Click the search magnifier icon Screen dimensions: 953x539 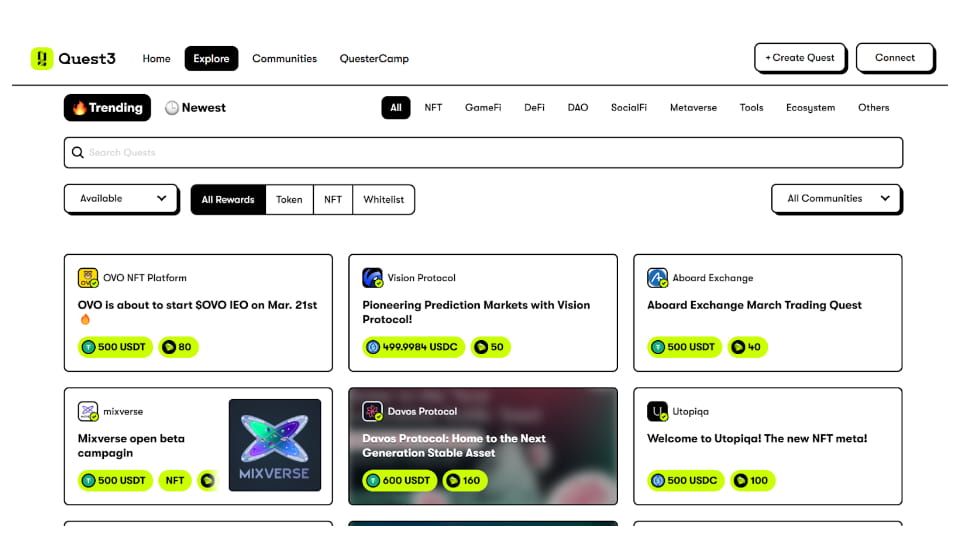point(78,153)
